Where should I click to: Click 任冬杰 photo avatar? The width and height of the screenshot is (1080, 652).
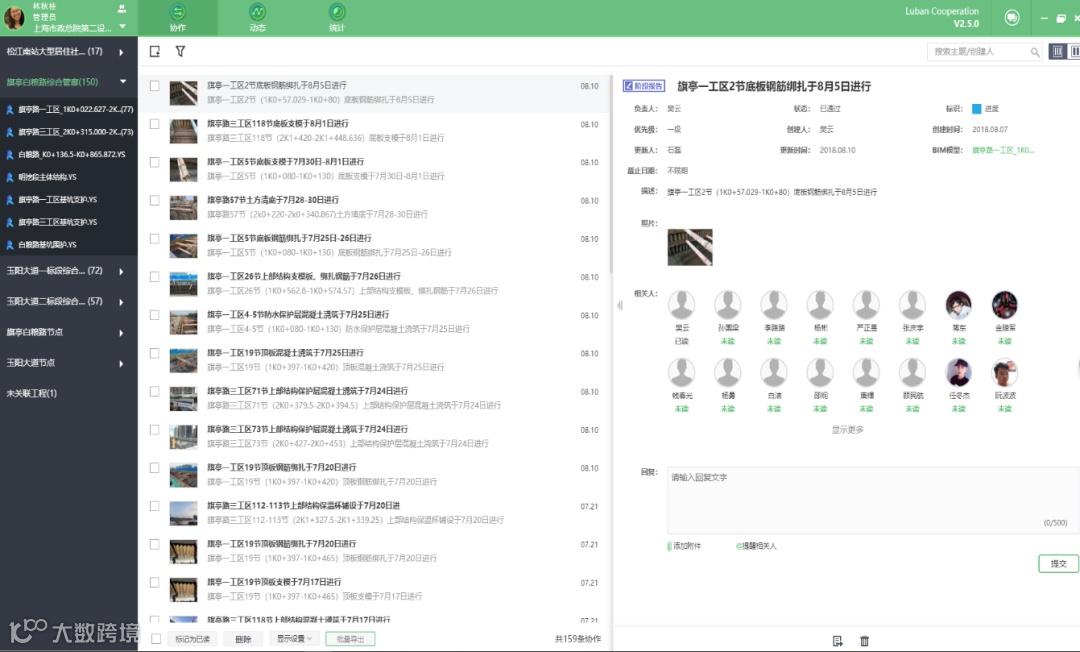click(959, 372)
